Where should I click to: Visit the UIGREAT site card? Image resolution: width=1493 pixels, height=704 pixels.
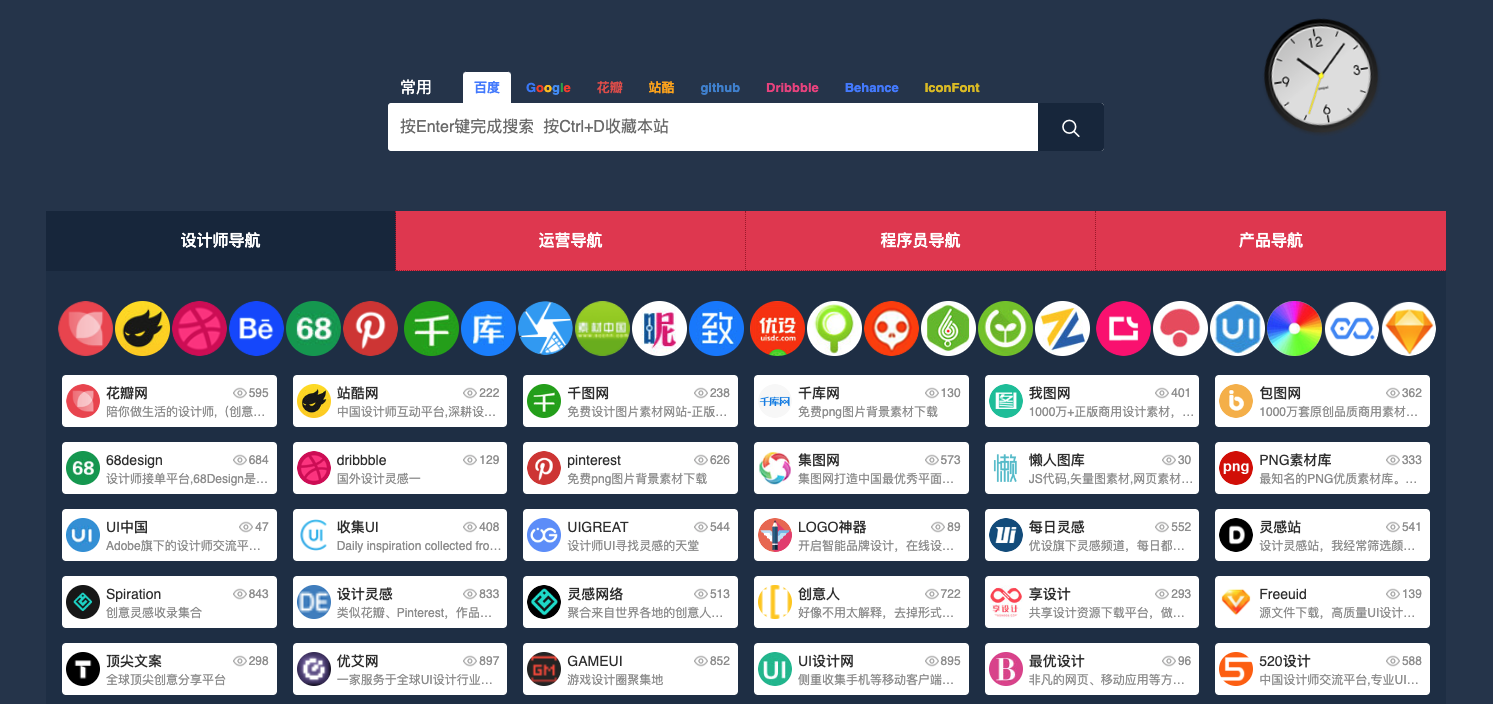coord(630,535)
